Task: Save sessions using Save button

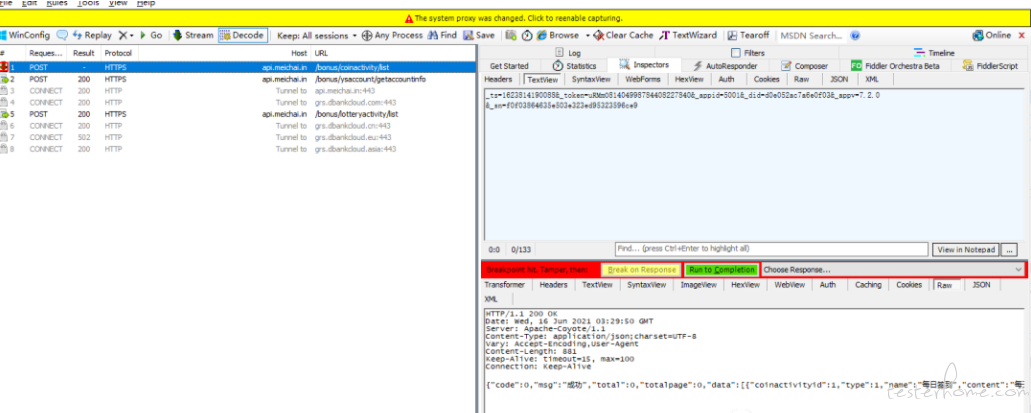Action: 479,36
